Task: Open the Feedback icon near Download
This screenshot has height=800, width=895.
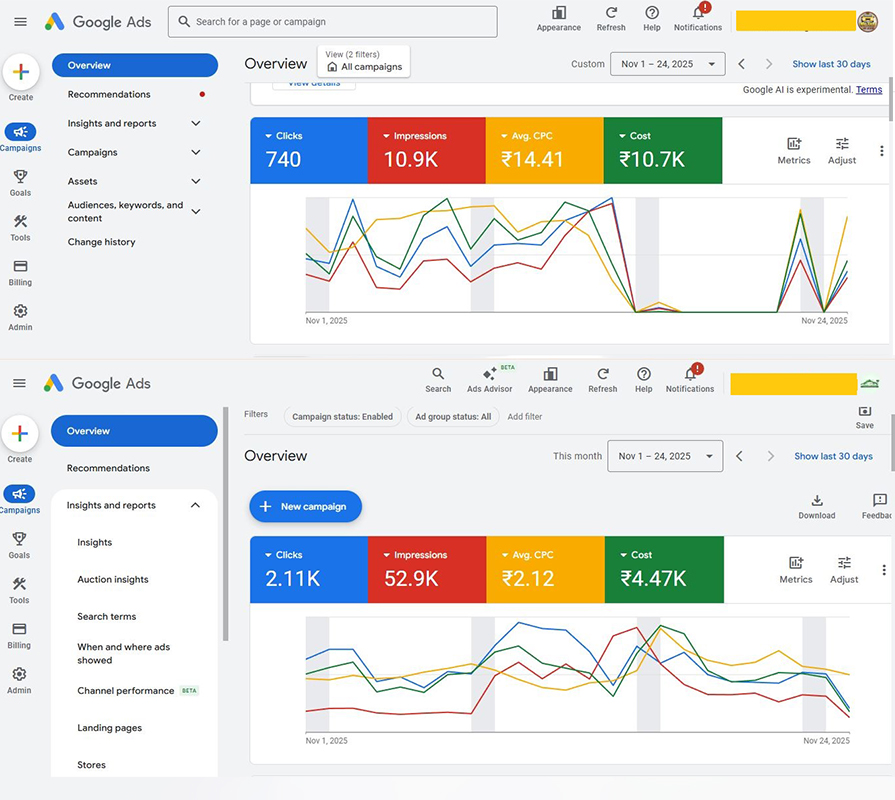Action: tap(879, 501)
